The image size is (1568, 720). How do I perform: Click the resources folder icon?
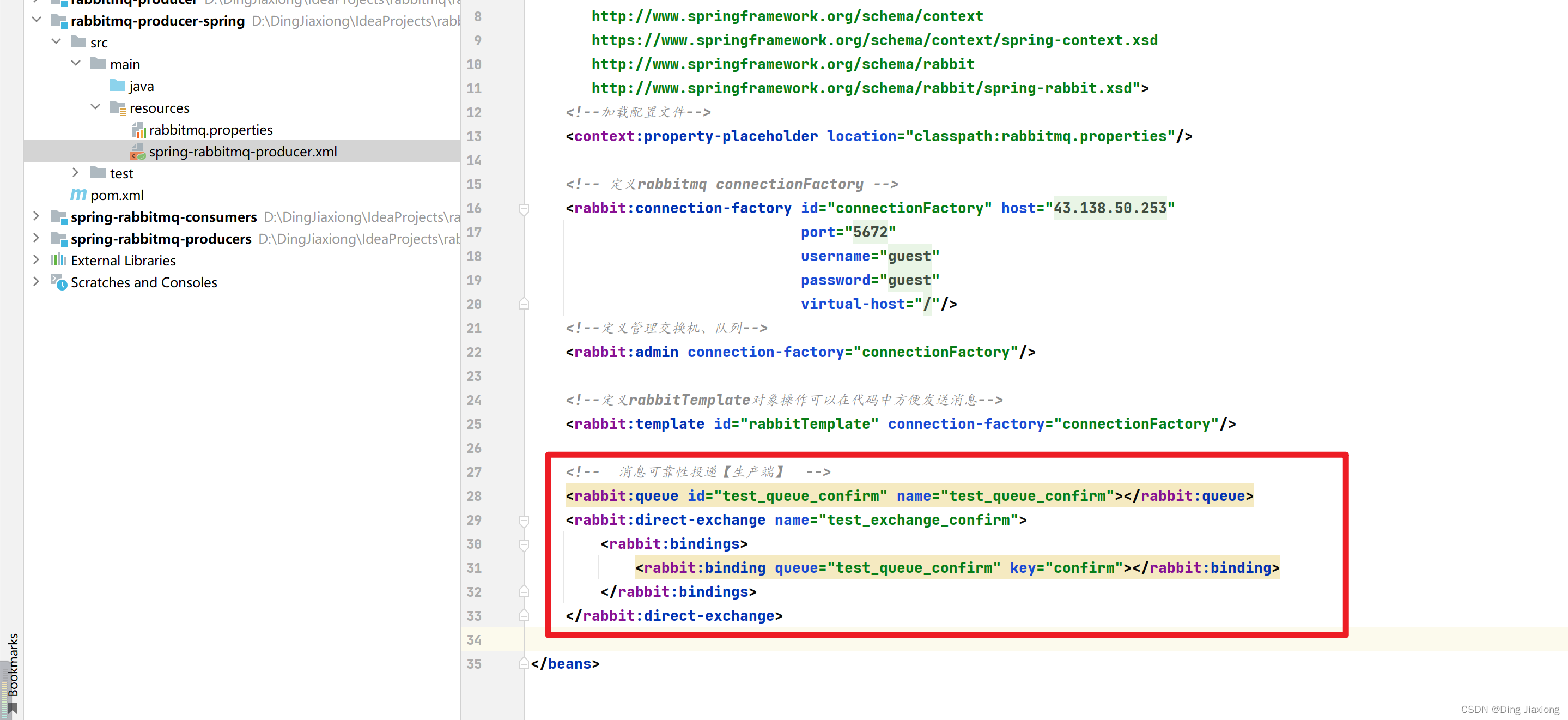(x=118, y=108)
